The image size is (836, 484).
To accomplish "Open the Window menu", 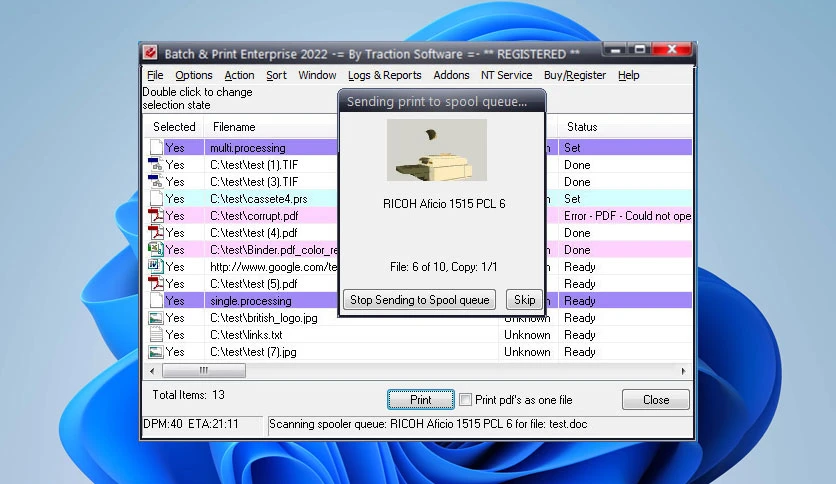I will tap(317, 75).
